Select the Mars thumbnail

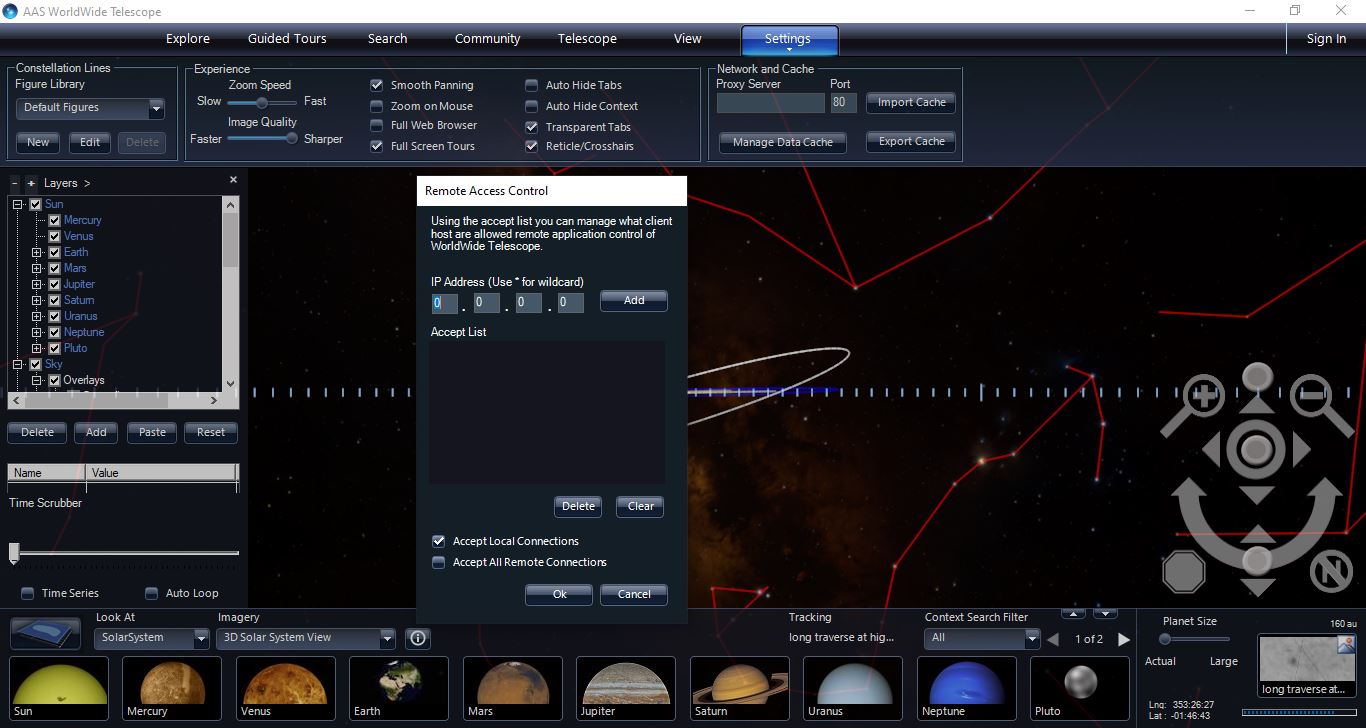point(513,688)
